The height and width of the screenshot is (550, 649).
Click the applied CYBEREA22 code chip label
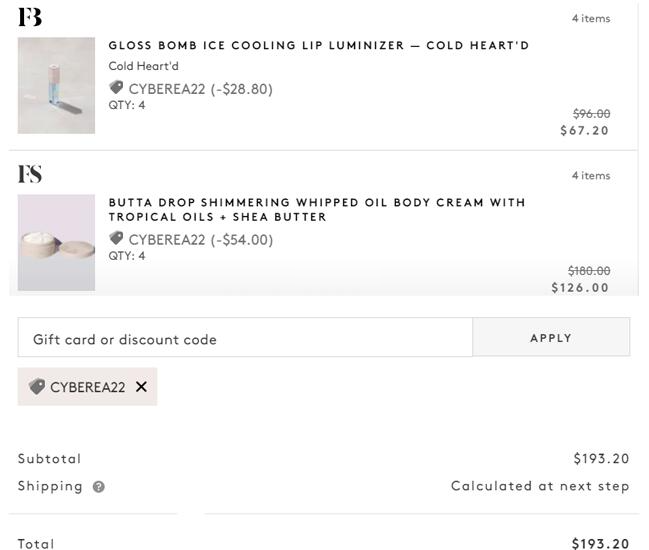click(88, 387)
